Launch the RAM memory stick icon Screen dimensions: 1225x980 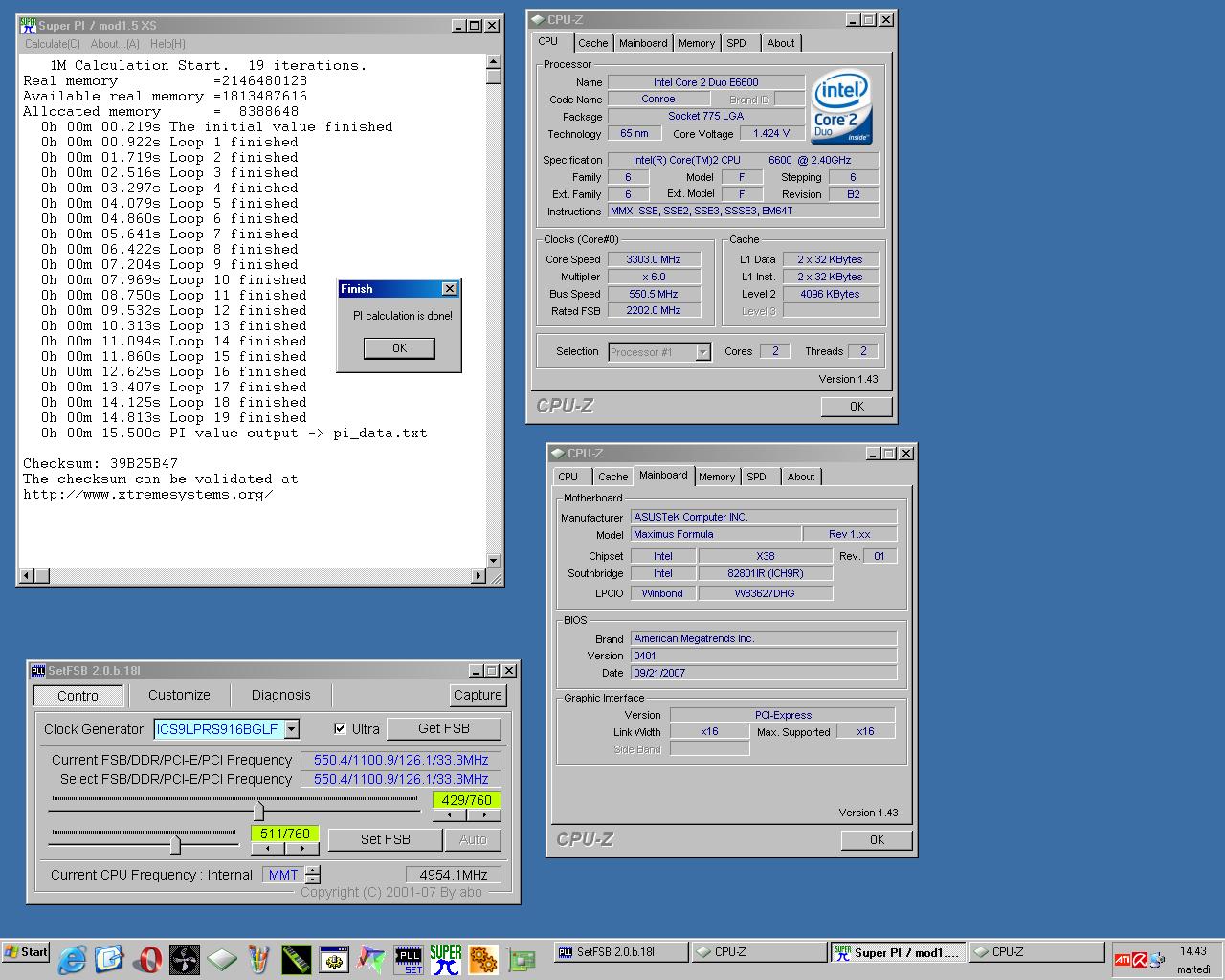pyautogui.click(x=296, y=958)
